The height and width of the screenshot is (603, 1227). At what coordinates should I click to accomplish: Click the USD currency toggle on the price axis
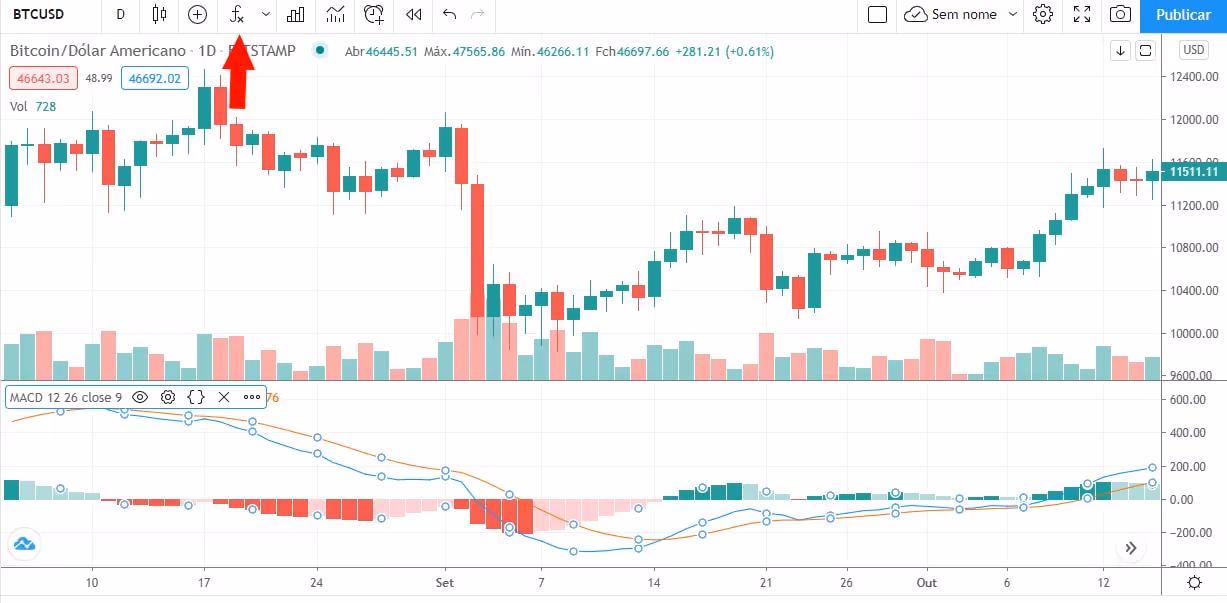pyautogui.click(x=1192, y=49)
